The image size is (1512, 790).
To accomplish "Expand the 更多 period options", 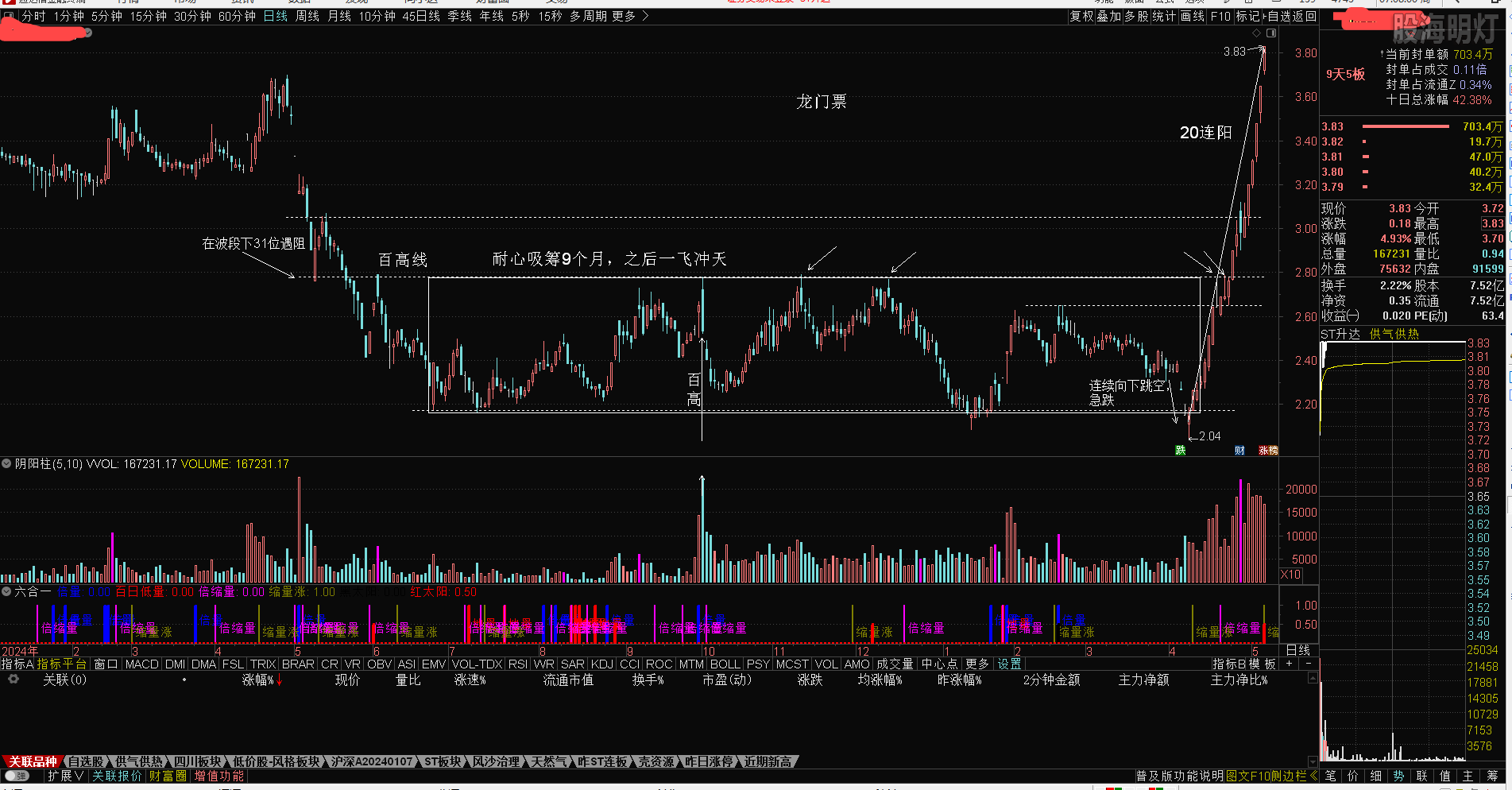I will coord(630,16).
